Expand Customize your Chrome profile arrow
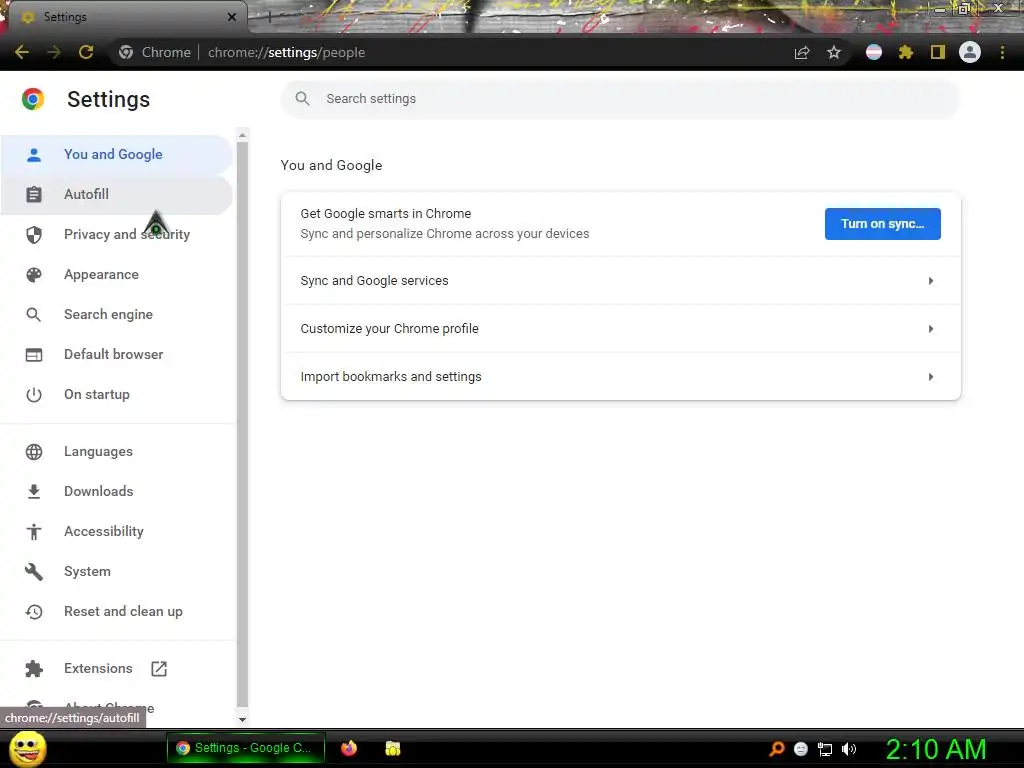The width and height of the screenshot is (1024, 768). pyautogui.click(x=931, y=328)
